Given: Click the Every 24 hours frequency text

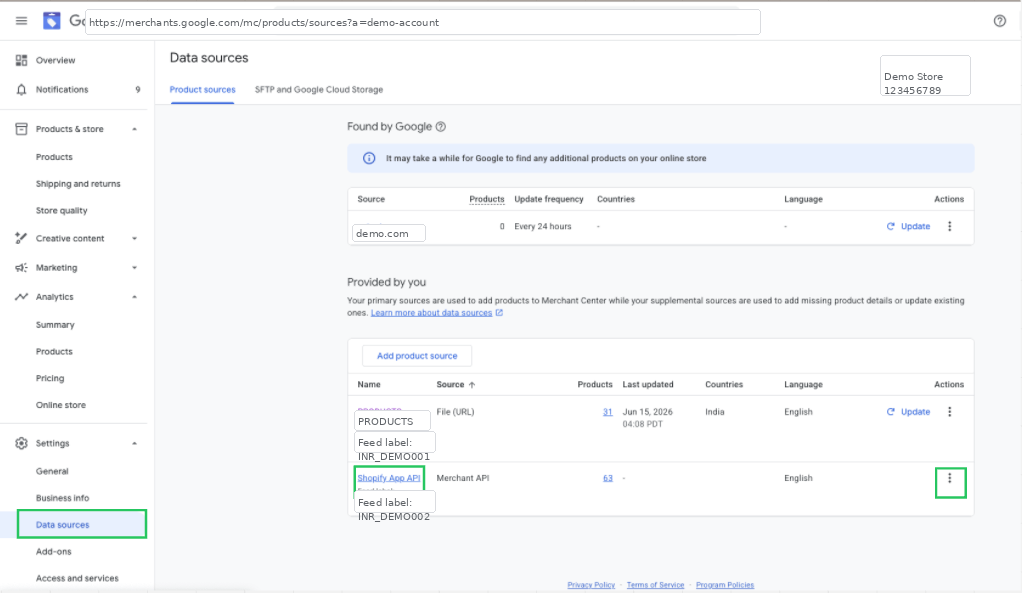Looking at the screenshot, I should [x=543, y=226].
